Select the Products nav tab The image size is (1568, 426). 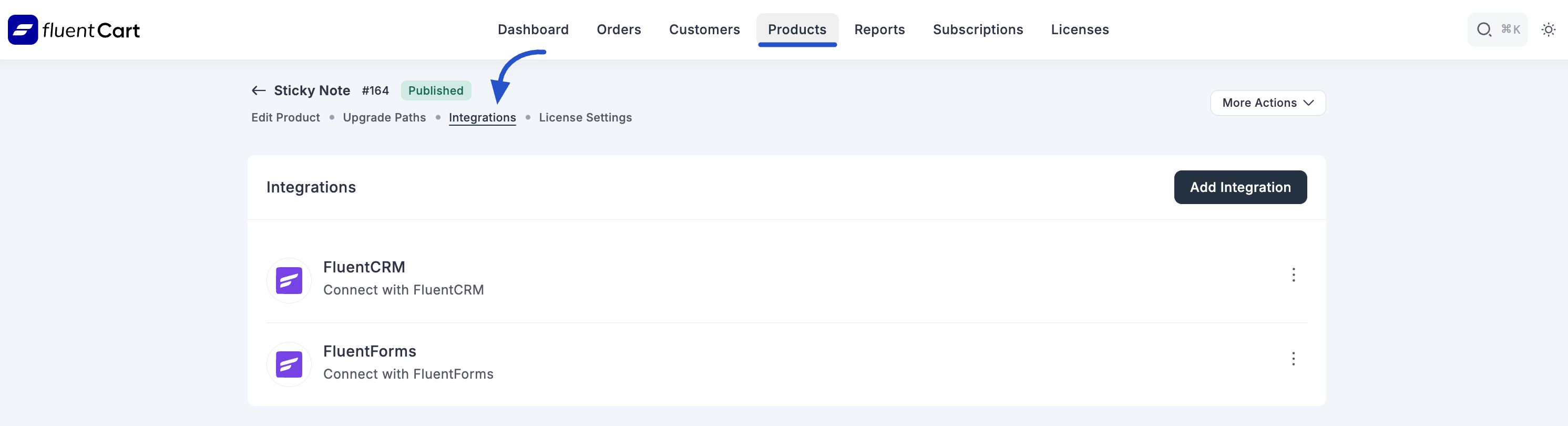point(797,29)
